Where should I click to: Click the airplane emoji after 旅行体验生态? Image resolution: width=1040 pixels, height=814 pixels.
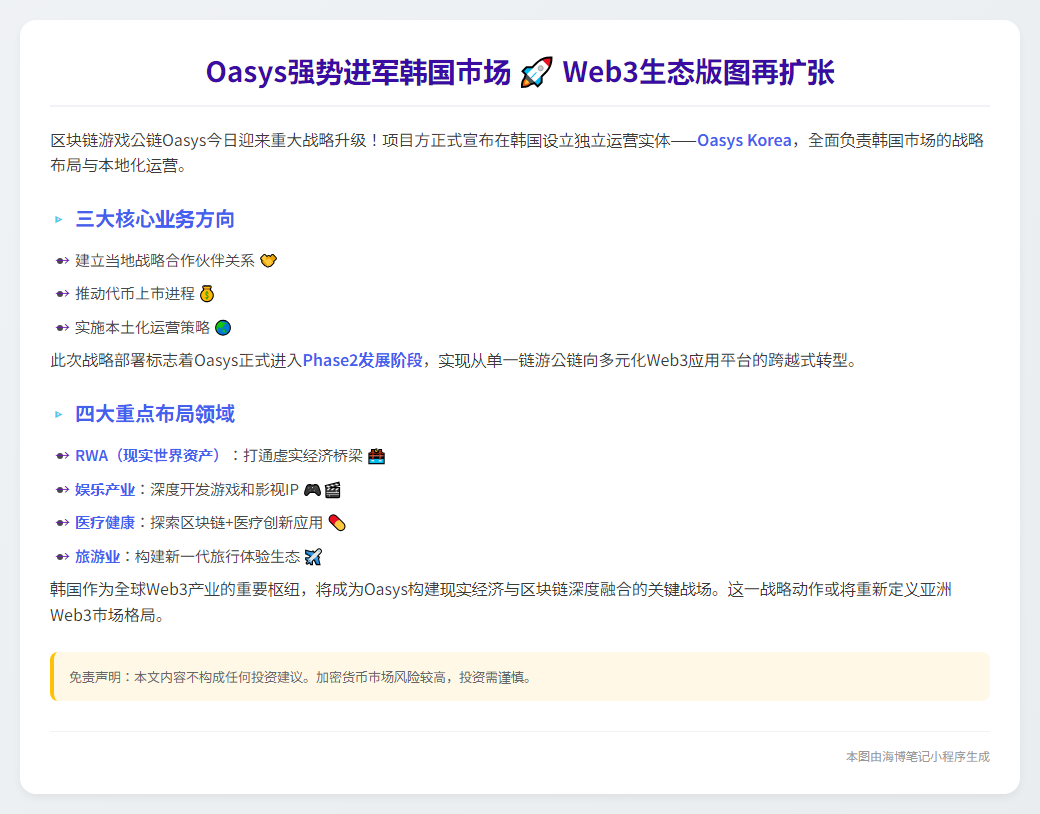click(x=313, y=557)
